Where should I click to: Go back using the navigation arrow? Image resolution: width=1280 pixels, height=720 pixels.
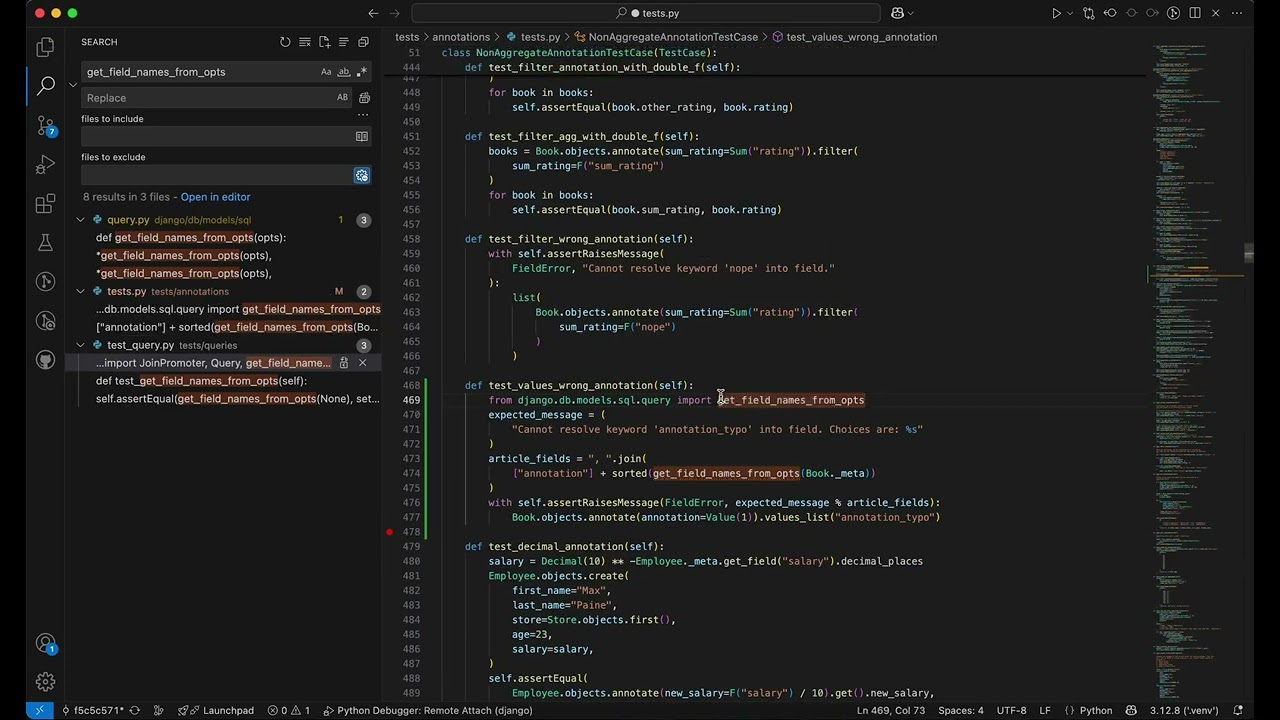373,13
